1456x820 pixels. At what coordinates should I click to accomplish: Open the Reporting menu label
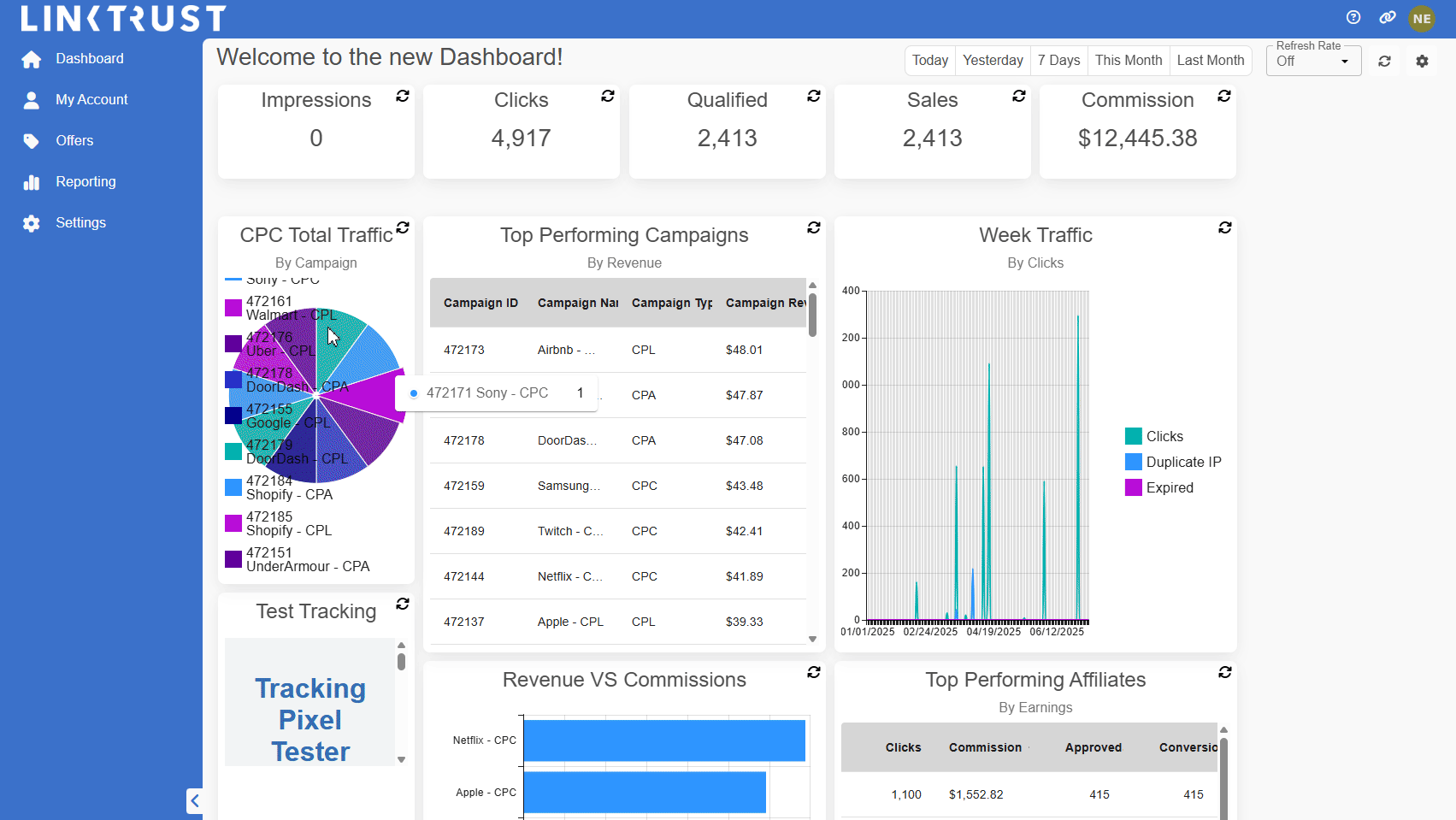coord(85,181)
